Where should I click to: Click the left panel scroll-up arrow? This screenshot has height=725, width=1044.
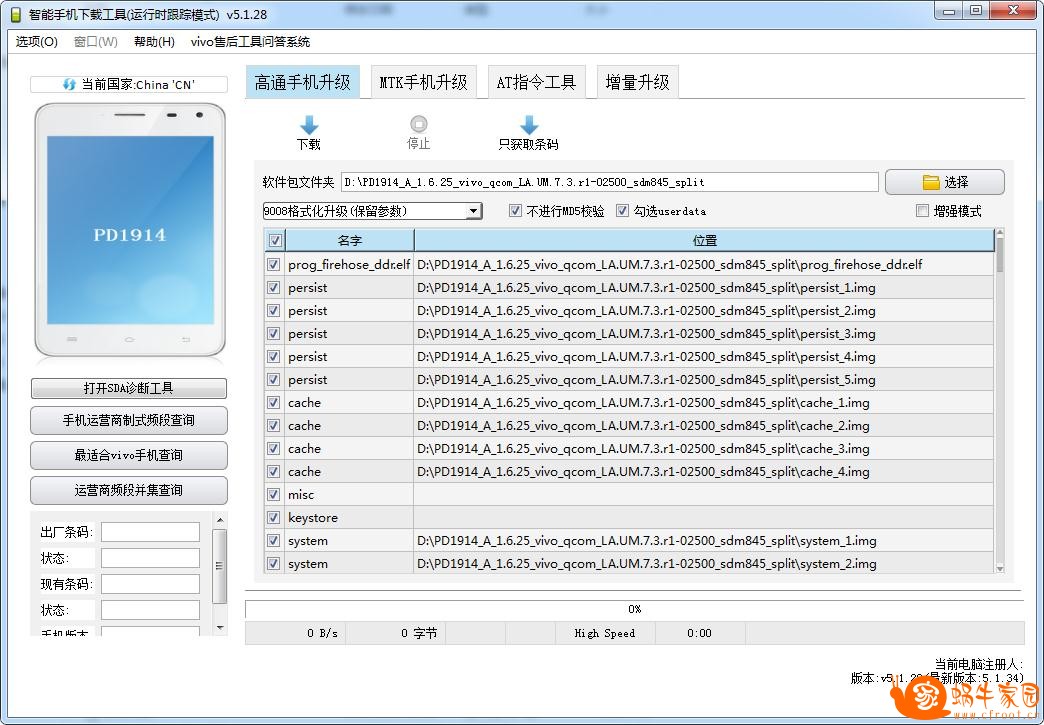pos(220,519)
